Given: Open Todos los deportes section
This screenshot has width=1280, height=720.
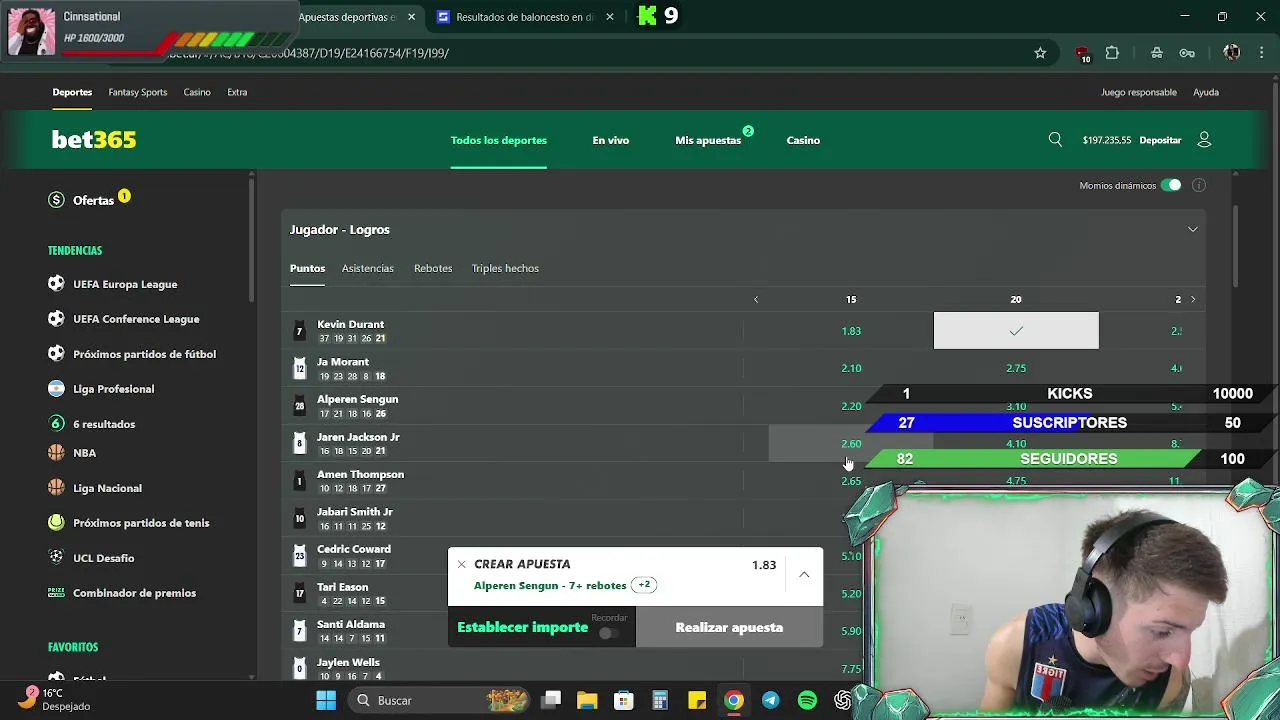Looking at the screenshot, I should point(498,140).
